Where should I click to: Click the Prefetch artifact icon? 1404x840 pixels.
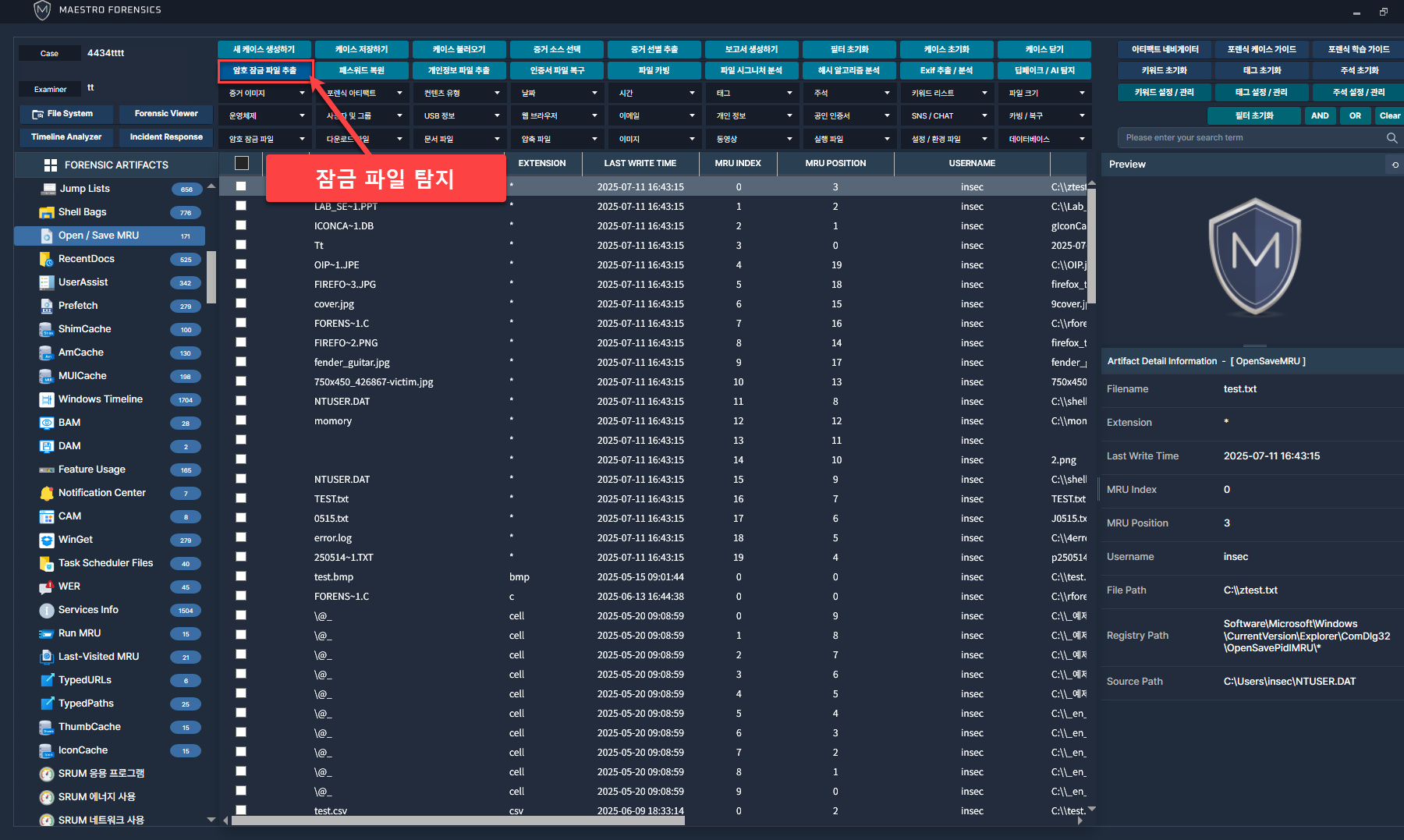tap(47, 306)
